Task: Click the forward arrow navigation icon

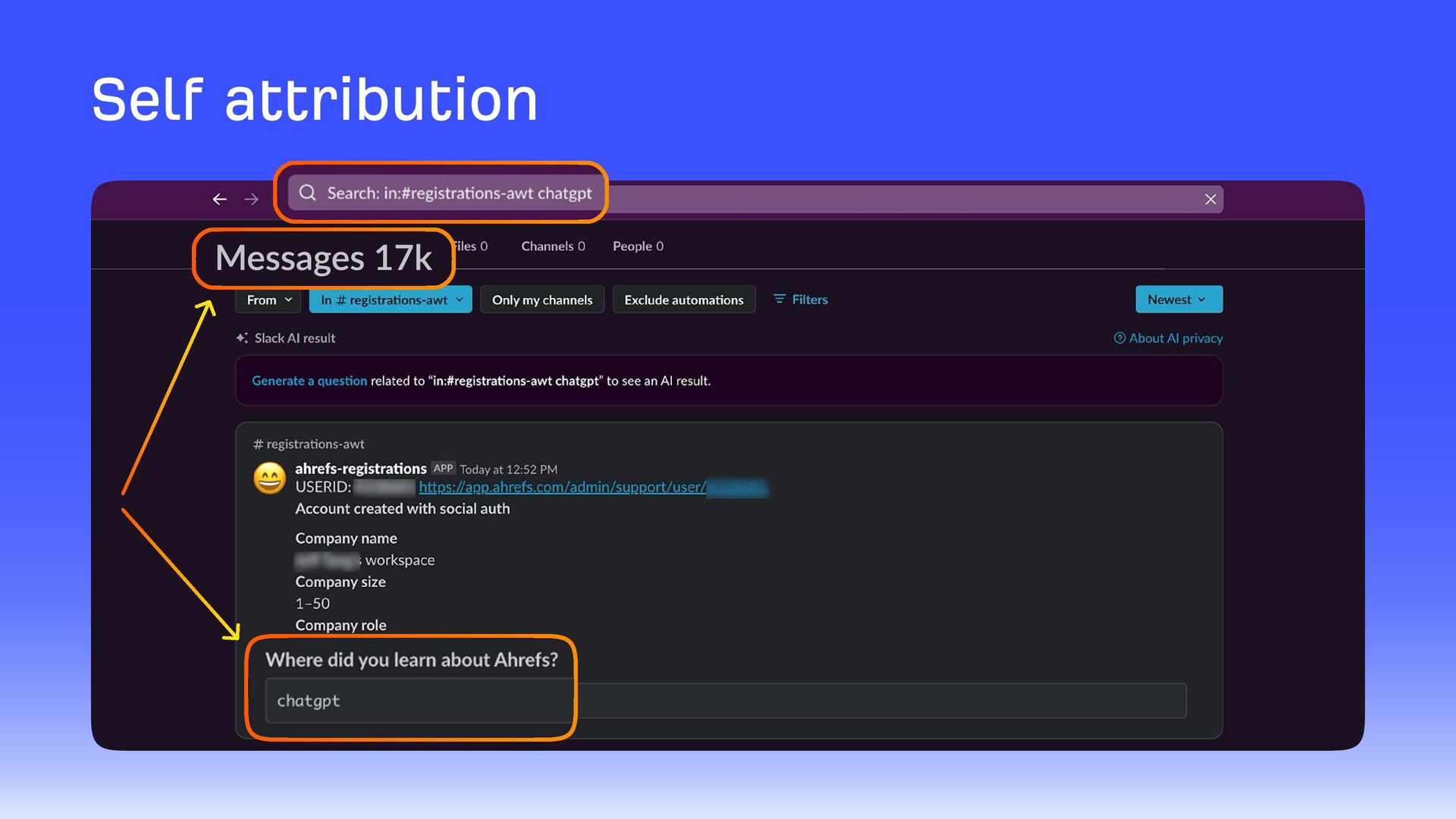Action: point(252,199)
